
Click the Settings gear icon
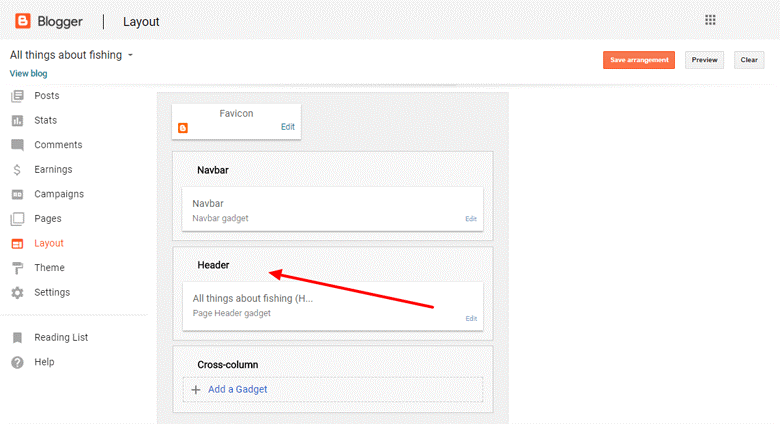[17, 293]
